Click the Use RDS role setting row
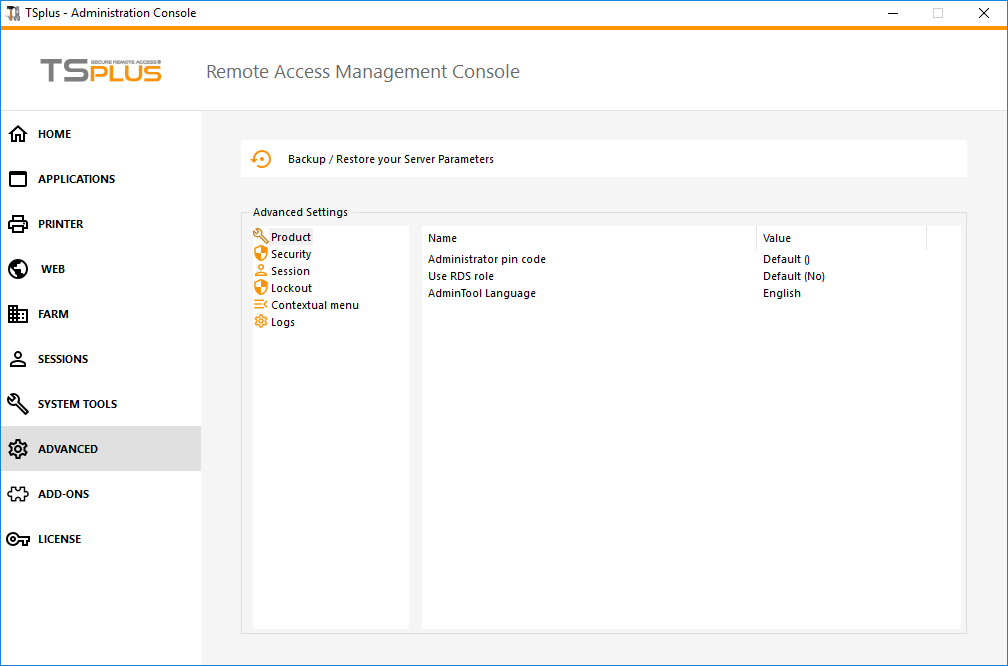 (x=461, y=276)
